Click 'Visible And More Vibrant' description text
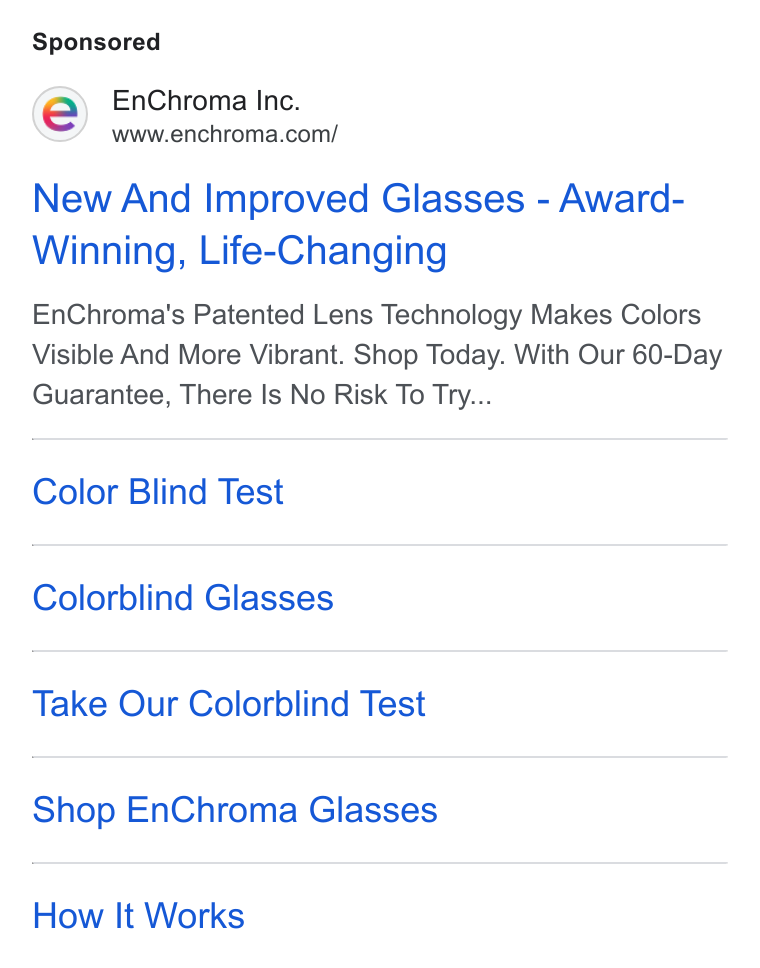Image resolution: width=760 pixels, height=968 pixels. [188, 355]
